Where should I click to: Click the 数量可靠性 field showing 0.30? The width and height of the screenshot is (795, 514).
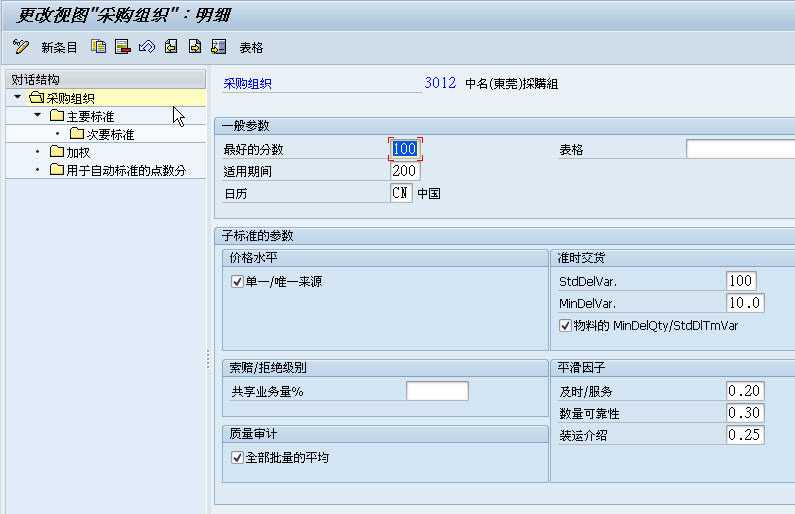745,413
